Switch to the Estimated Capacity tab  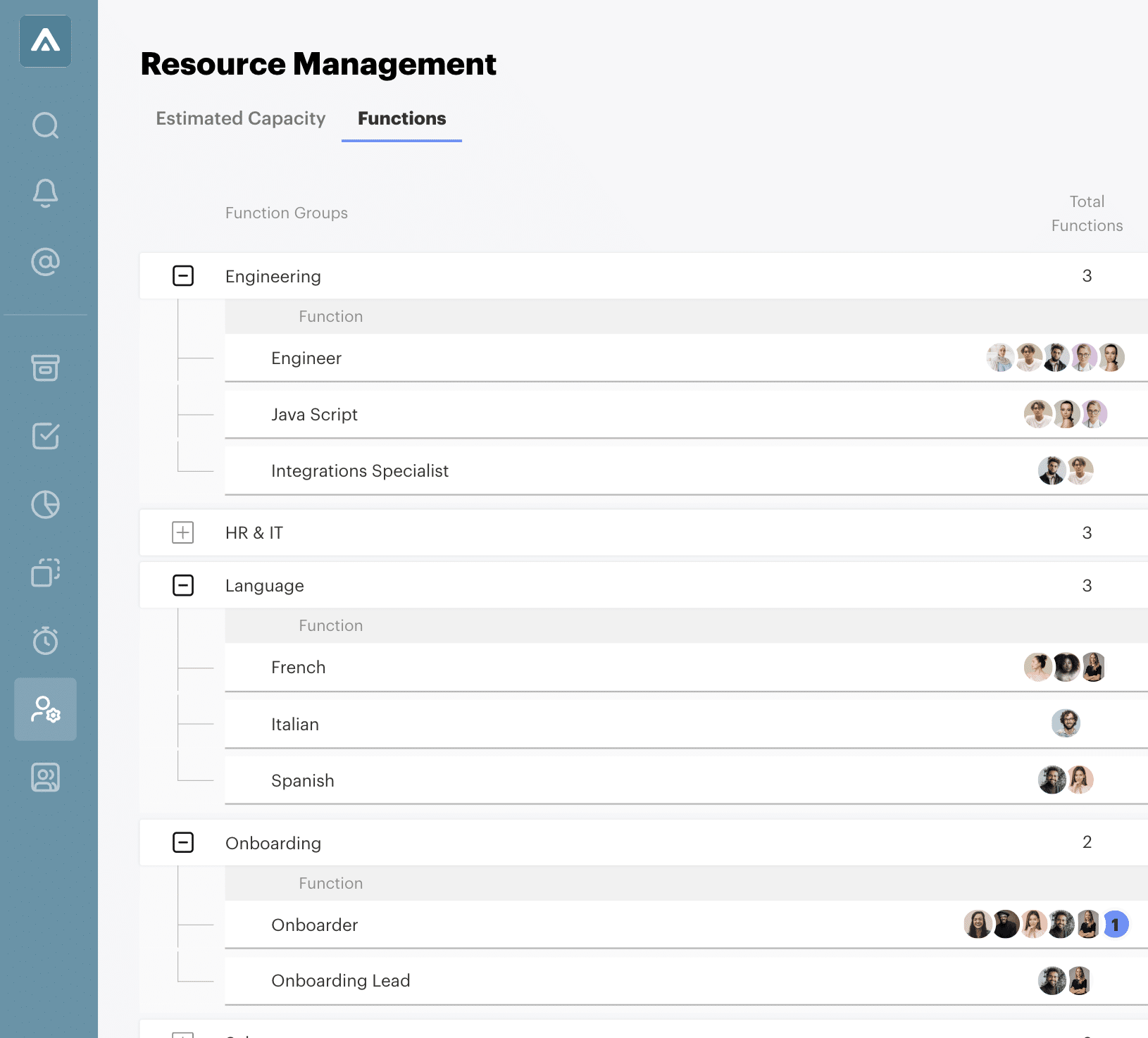tap(241, 118)
